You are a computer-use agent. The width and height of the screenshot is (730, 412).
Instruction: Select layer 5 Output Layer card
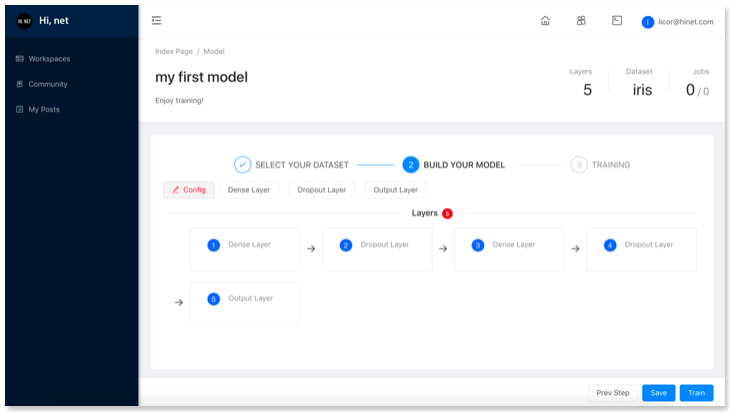pyautogui.click(x=244, y=303)
